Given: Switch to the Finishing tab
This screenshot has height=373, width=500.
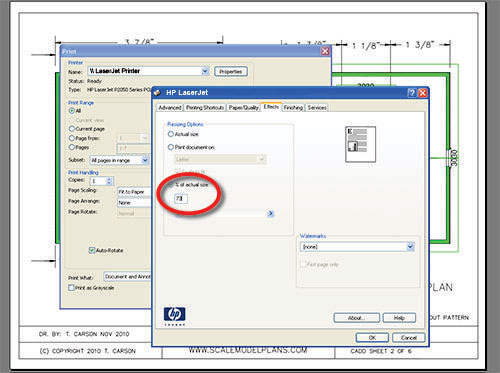Looking at the screenshot, I should click(x=293, y=108).
